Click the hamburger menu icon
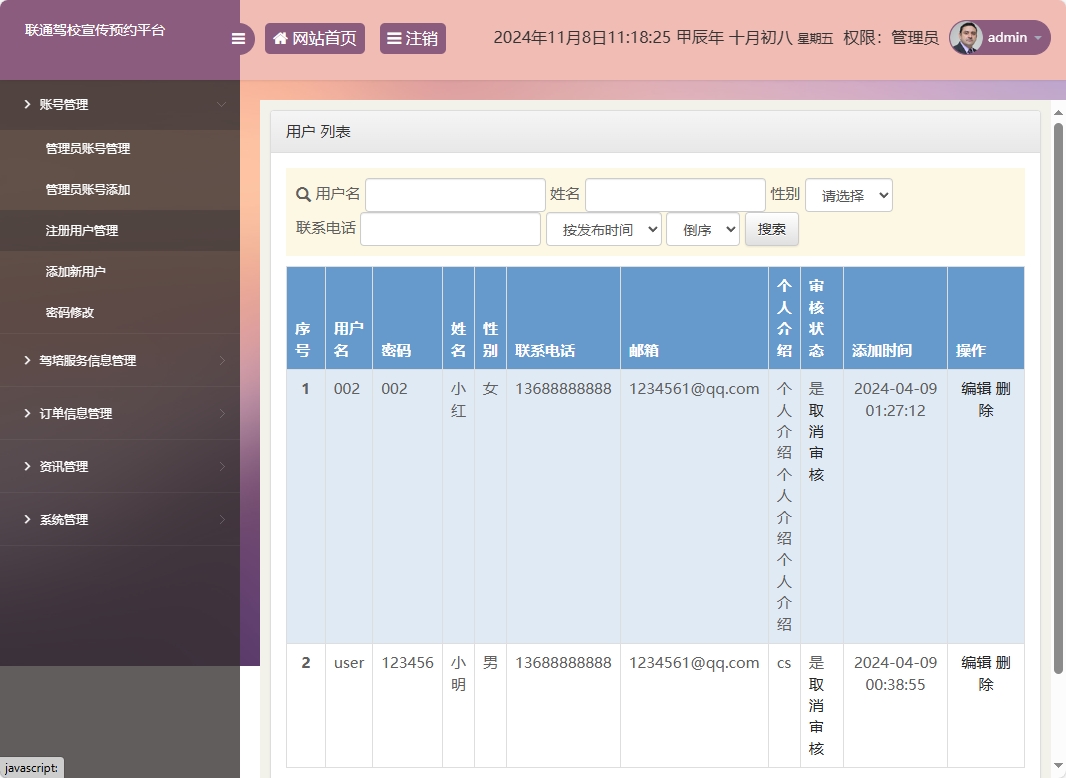The height and width of the screenshot is (778, 1066). click(238, 38)
